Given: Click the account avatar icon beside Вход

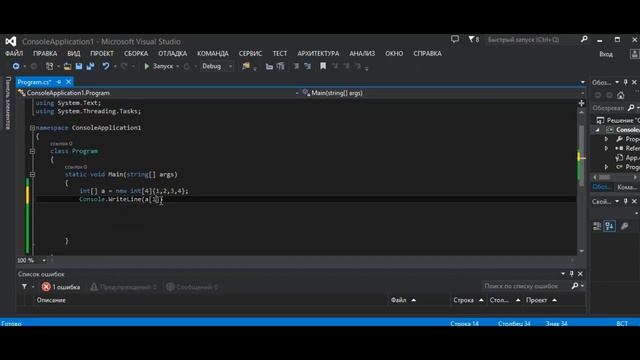Looking at the screenshot, I should (635, 54).
